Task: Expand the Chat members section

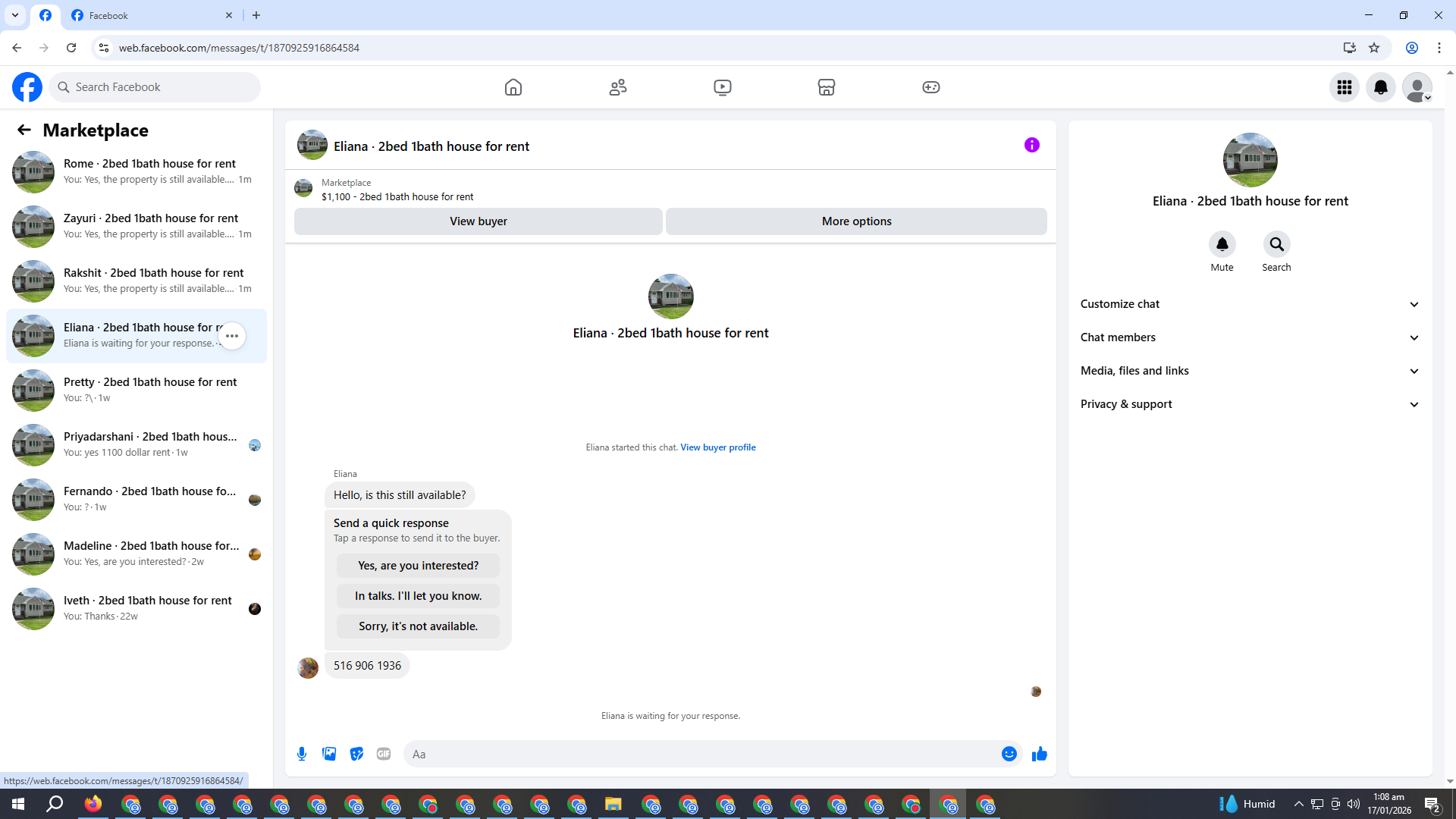Action: point(1249,337)
